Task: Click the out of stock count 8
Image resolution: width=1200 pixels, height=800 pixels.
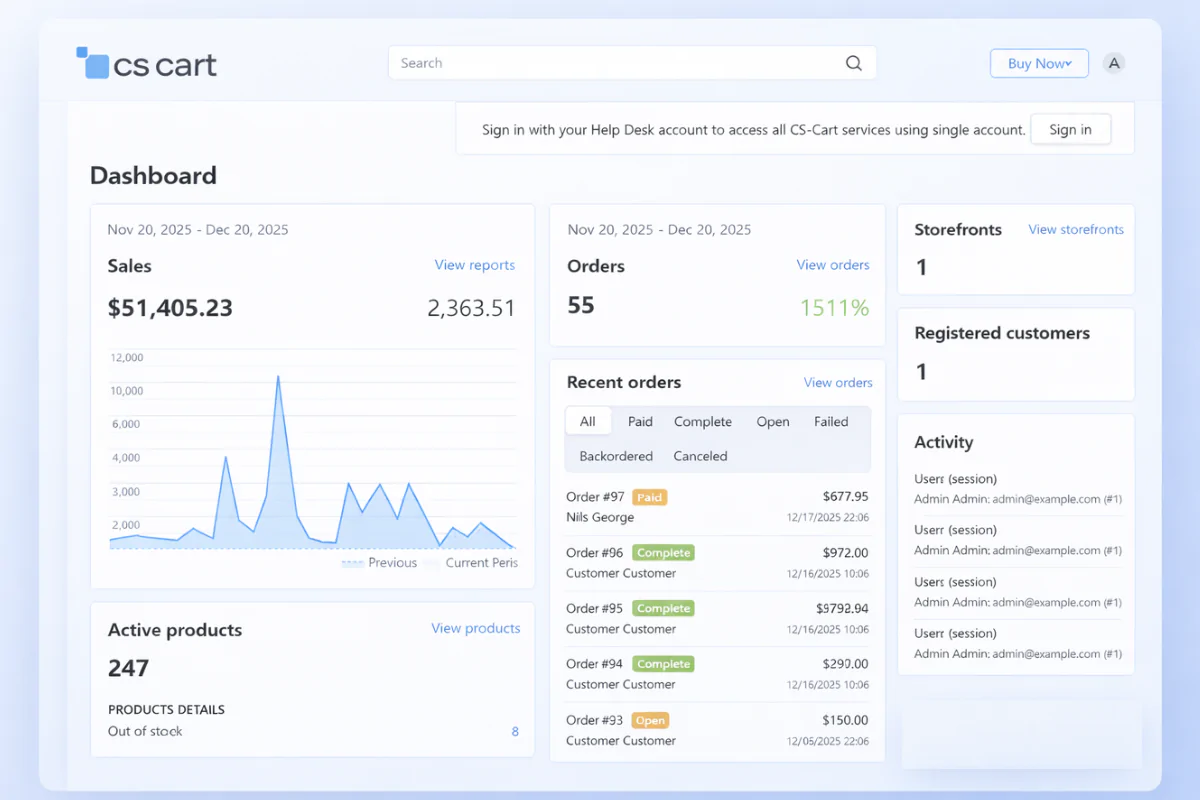Action: tap(515, 731)
